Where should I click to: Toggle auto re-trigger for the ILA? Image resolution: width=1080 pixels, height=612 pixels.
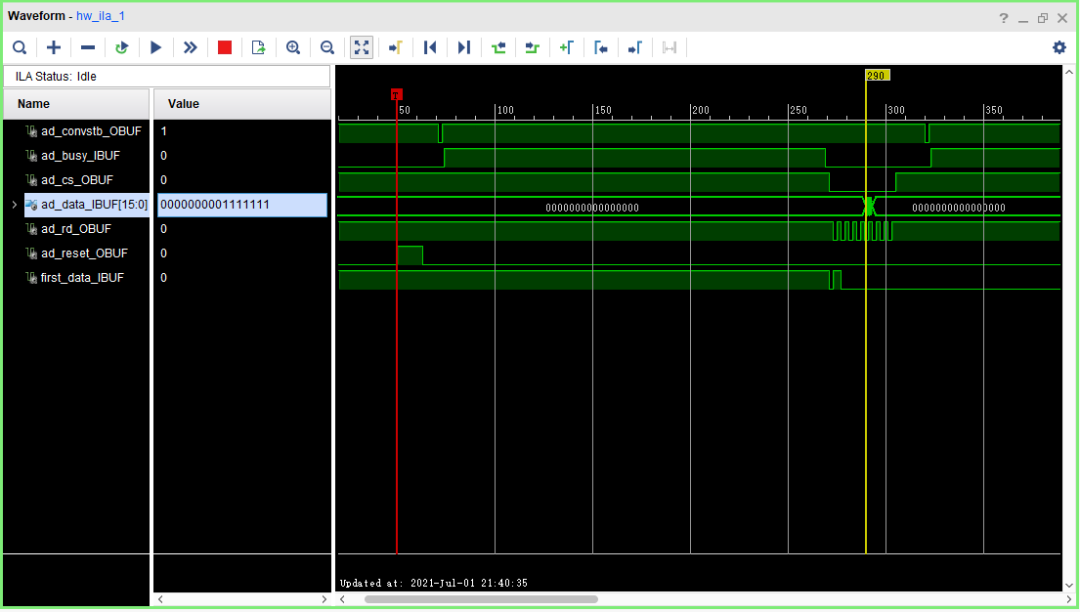[122, 48]
